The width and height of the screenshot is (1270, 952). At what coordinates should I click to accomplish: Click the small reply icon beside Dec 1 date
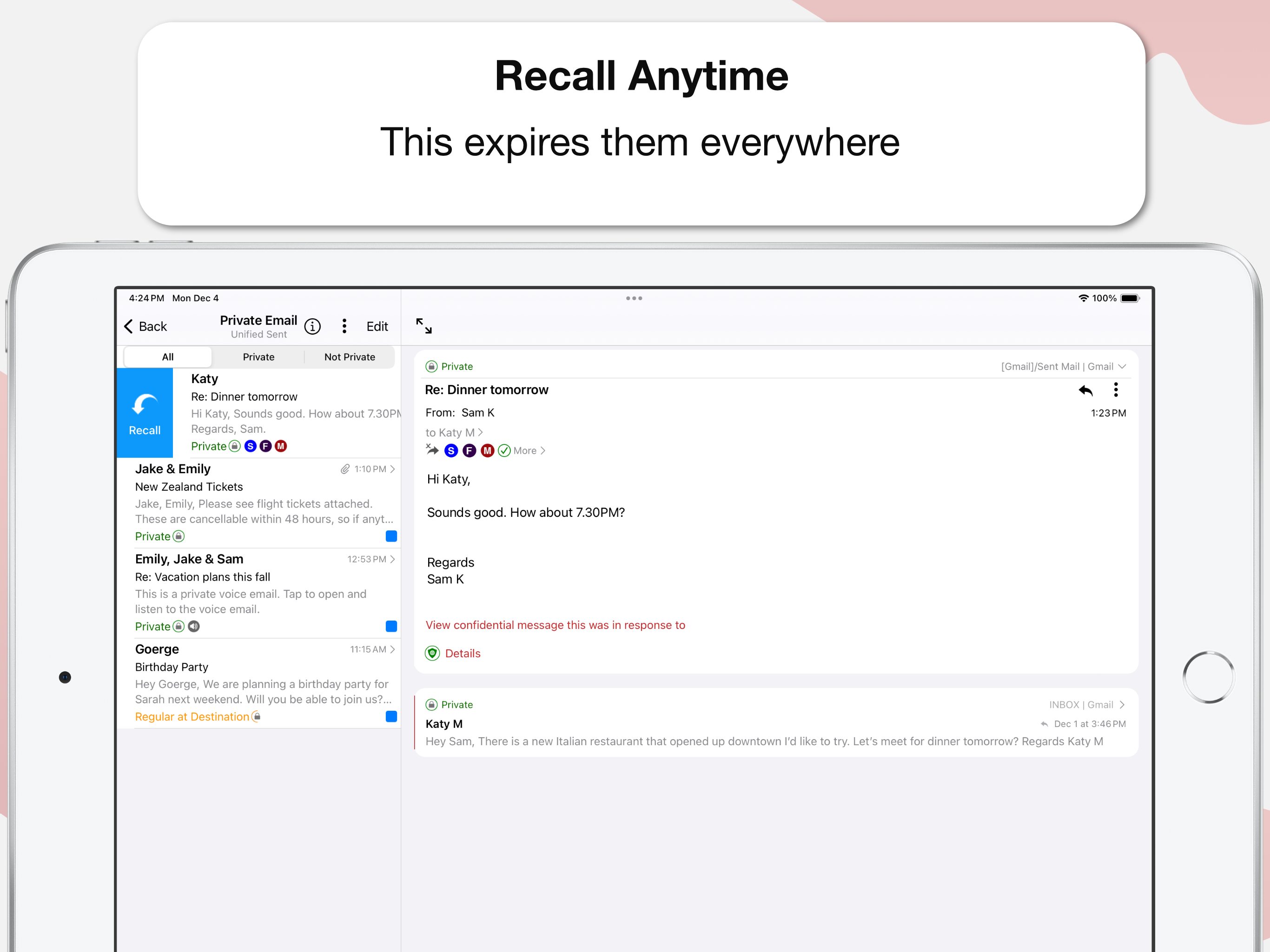(1045, 724)
